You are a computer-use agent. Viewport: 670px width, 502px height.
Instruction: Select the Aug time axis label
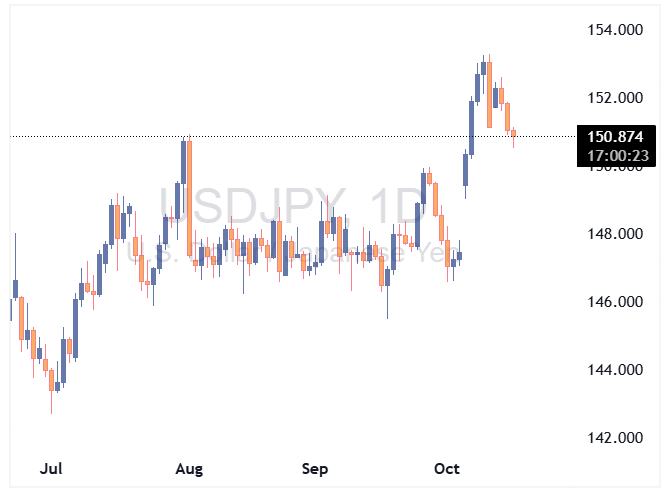188,468
